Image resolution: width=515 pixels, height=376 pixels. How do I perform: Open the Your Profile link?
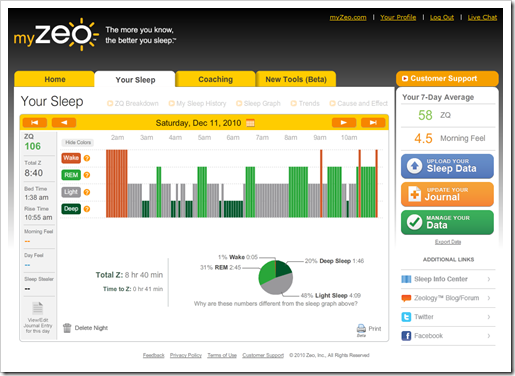(x=398, y=17)
